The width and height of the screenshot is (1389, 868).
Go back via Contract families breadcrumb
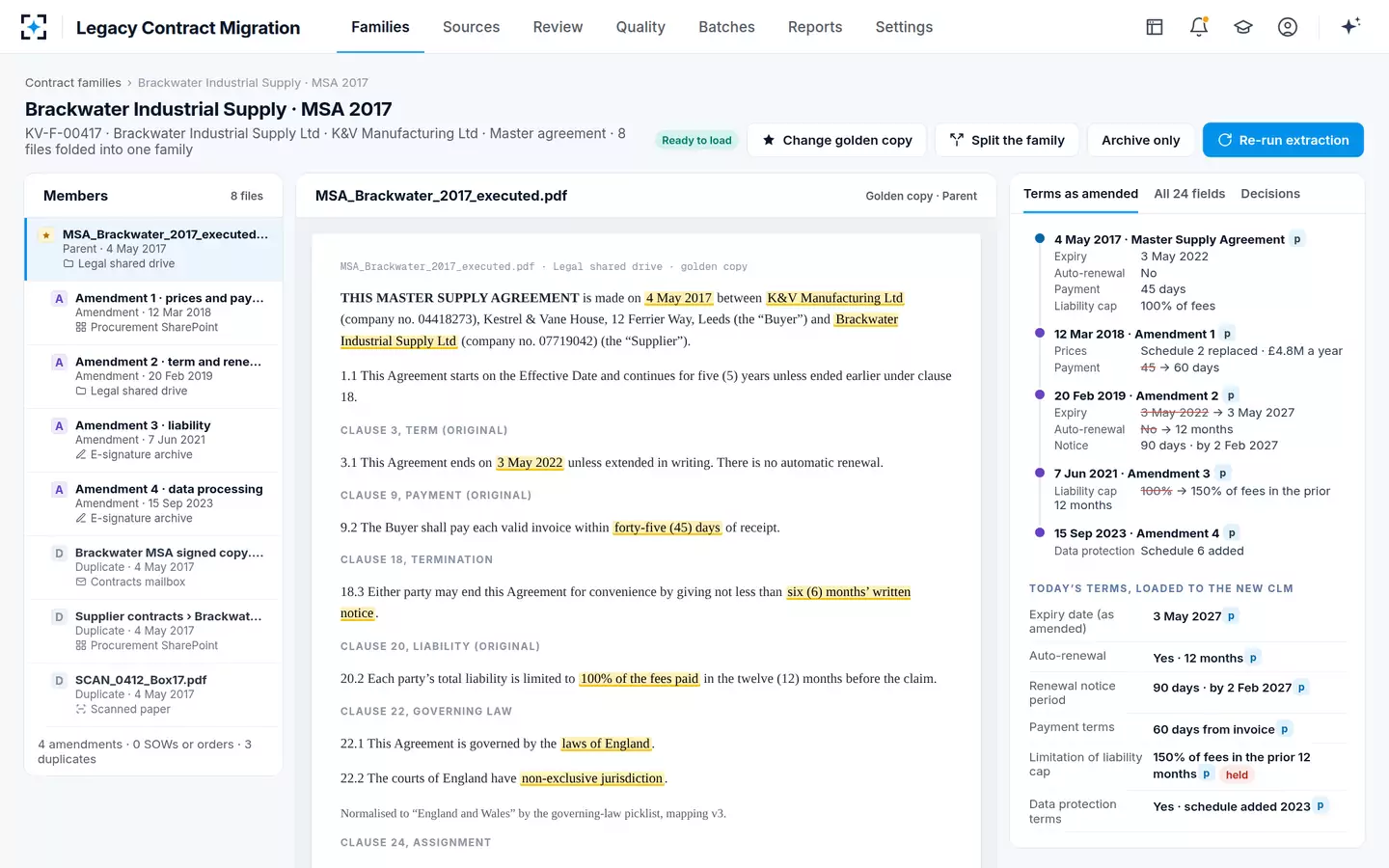(73, 83)
